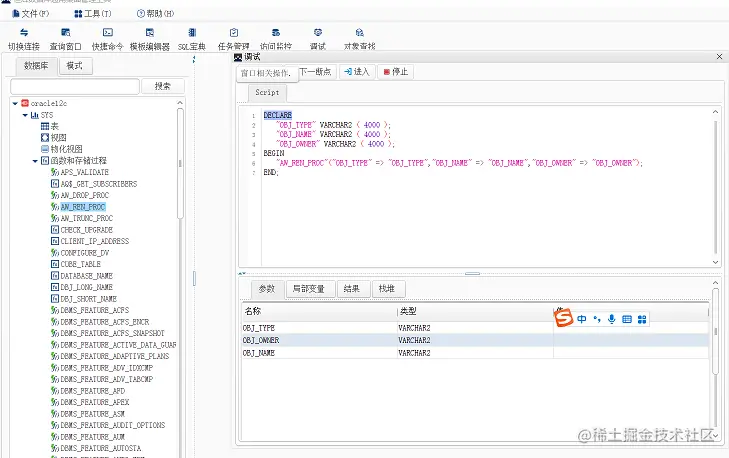The width and height of the screenshot is (729, 458).
Task: Open the 文件(F) menu
Action: (x=31, y=13)
